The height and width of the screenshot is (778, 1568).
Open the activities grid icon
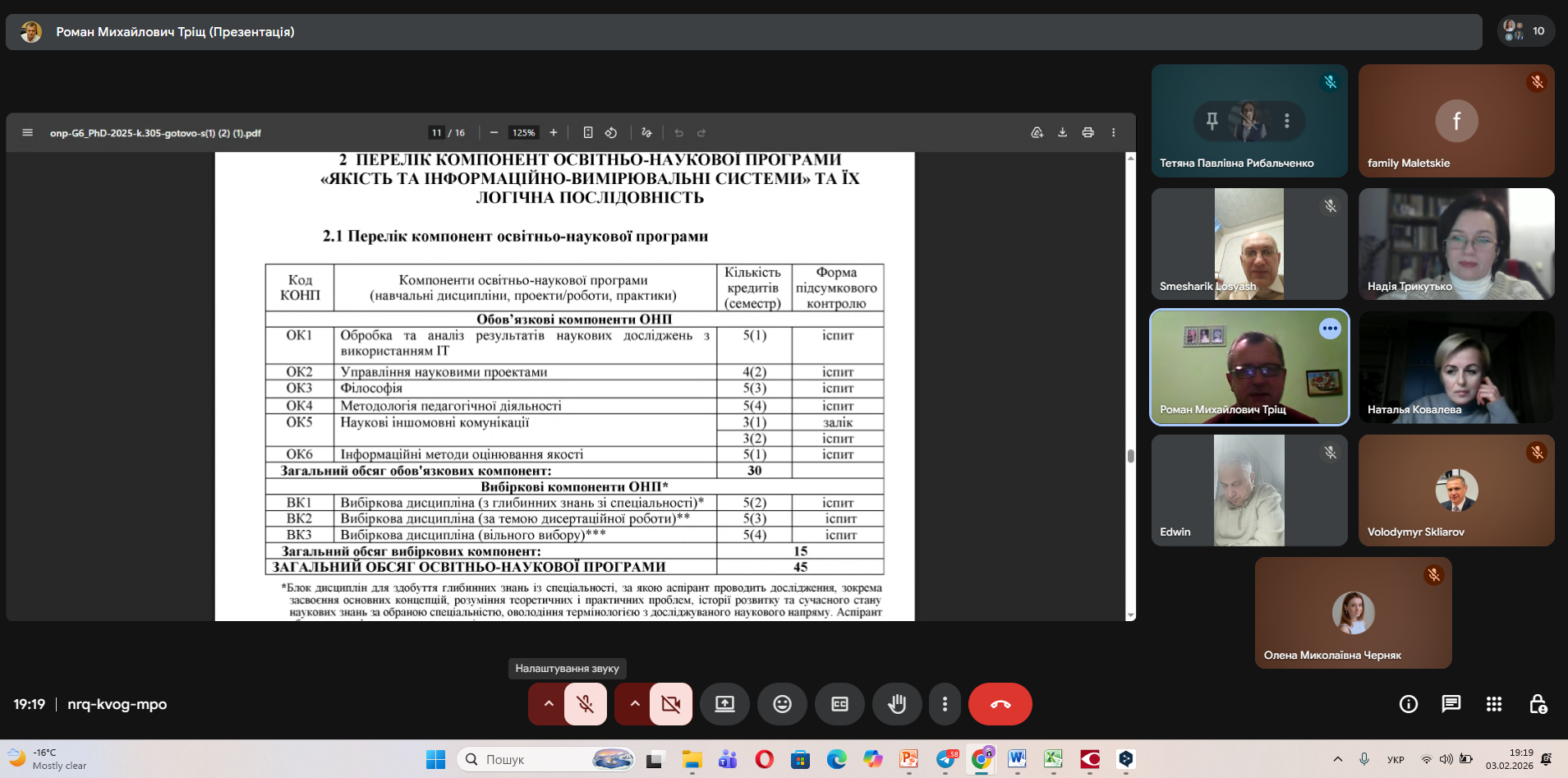click(x=1494, y=704)
